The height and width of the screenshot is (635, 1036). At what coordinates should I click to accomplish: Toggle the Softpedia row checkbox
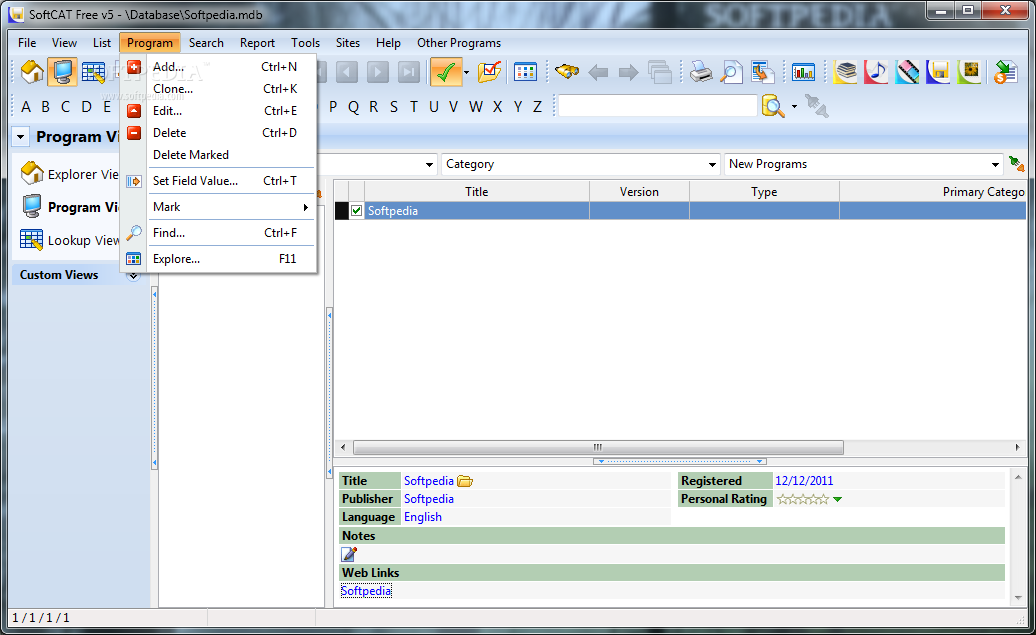pos(356,211)
